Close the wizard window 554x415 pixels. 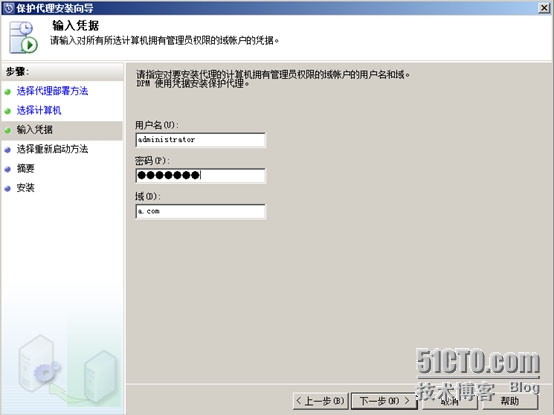pyautogui.click(x=544, y=8)
